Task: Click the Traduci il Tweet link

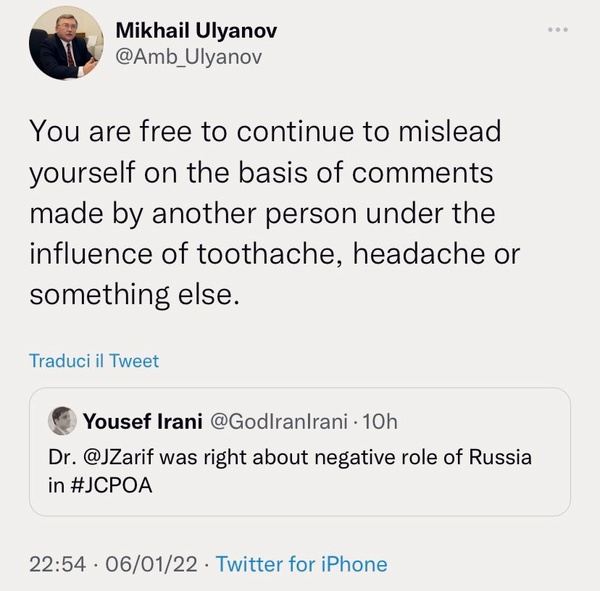Action: click(x=94, y=361)
